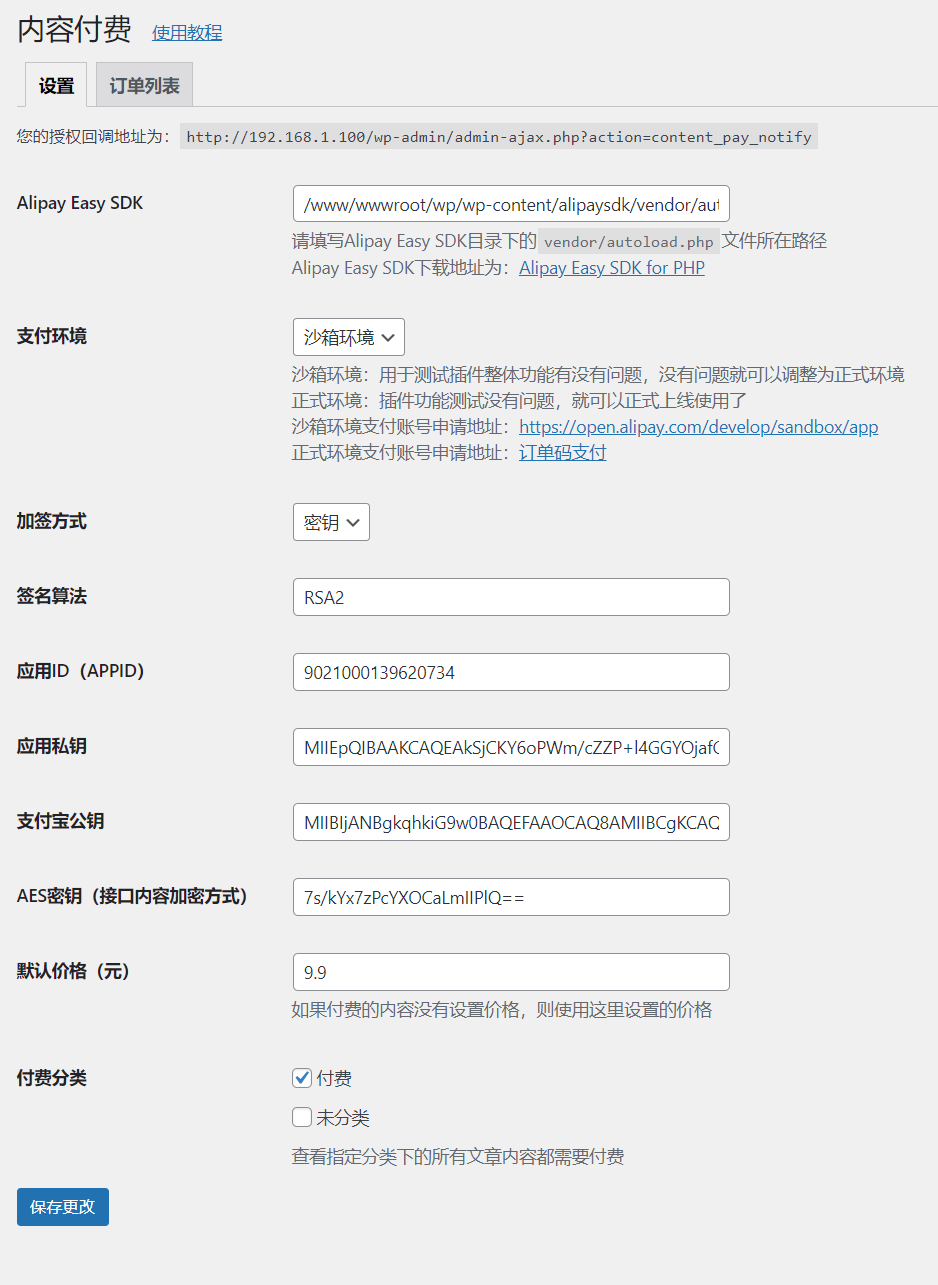Expand the 加签方式 dropdown showing 密钥
Viewport: 938px width, 1285px height.
tap(331, 522)
